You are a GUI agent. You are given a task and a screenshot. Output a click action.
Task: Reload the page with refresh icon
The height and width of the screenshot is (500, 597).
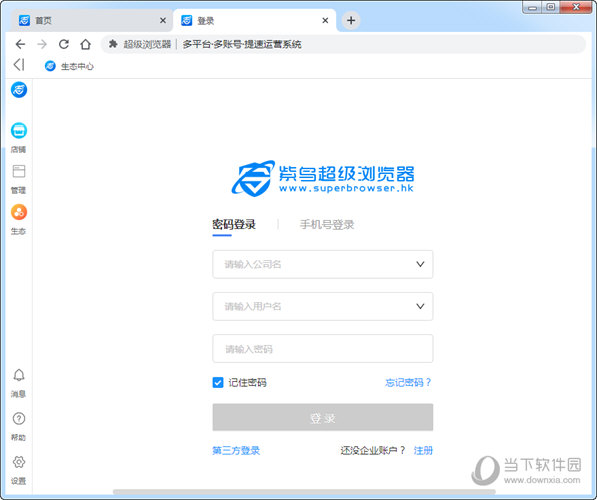coord(64,44)
